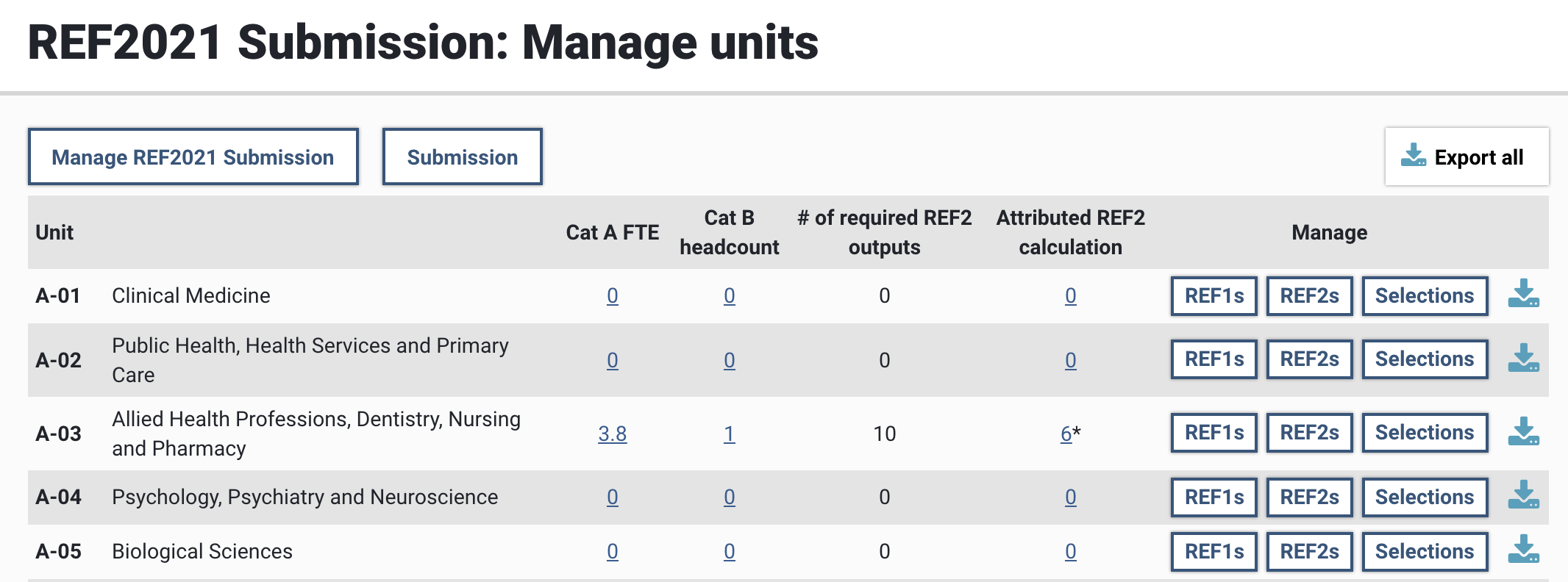The height and width of the screenshot is (582, 1568).
Task: Open the Submission page button
Action: click(x=462, y=157)
